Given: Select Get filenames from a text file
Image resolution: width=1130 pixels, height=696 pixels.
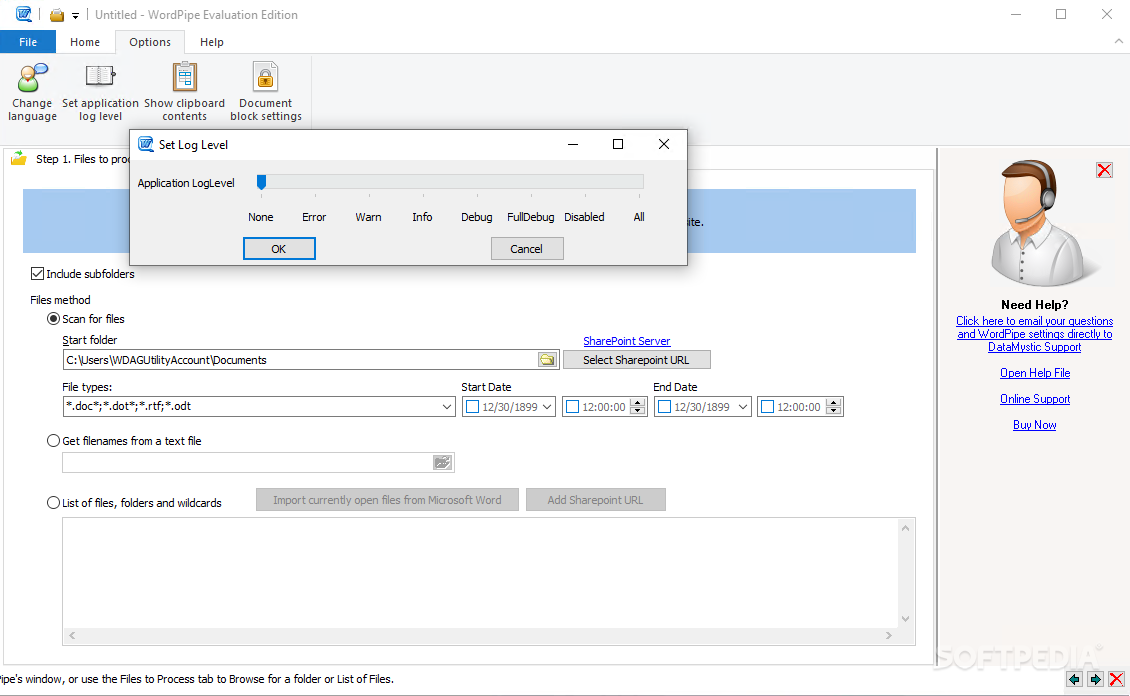Looking at the screenshot, I should (x=53, y=440).
